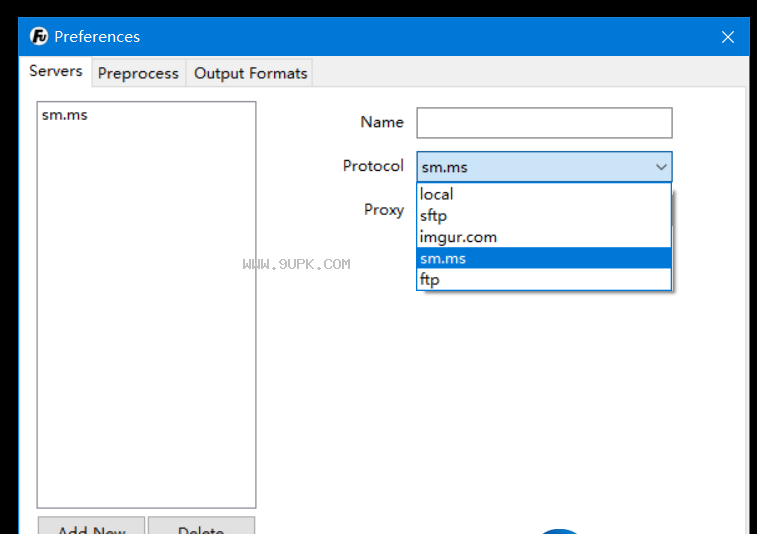Select sm.ms in the server list
The width and height of the screenshot is (757, 534).
(x=146, y=115)
